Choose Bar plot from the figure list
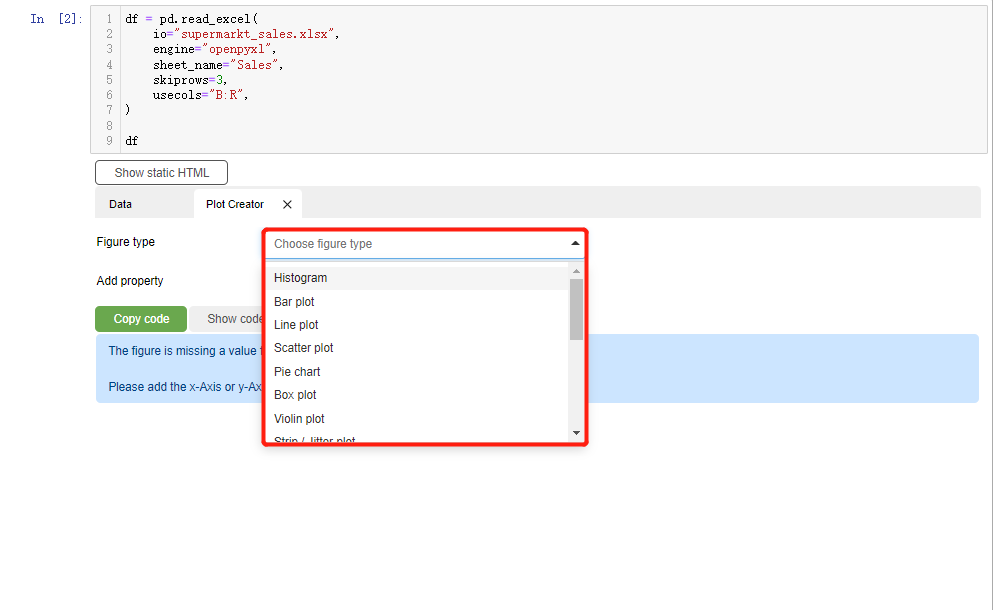 coord(417,302)
